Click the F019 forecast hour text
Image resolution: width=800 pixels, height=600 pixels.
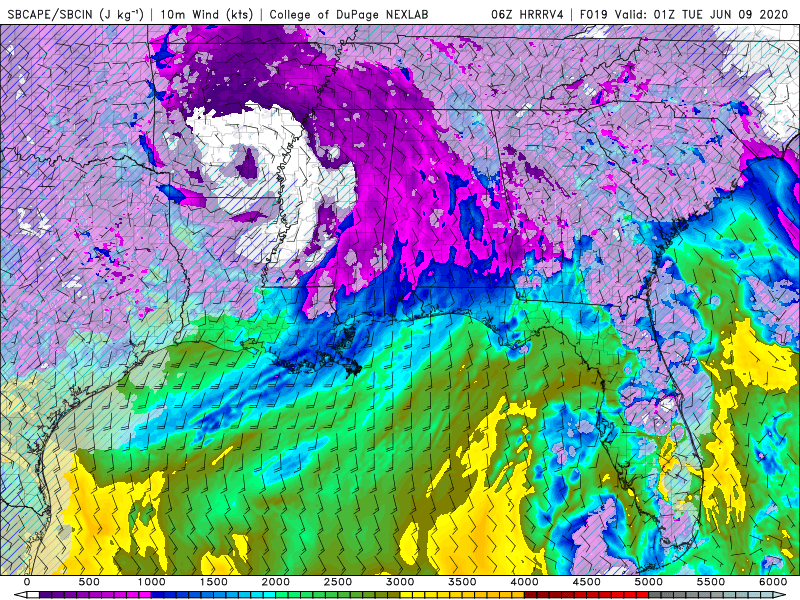pyautogui.click(x=594, y=14)
